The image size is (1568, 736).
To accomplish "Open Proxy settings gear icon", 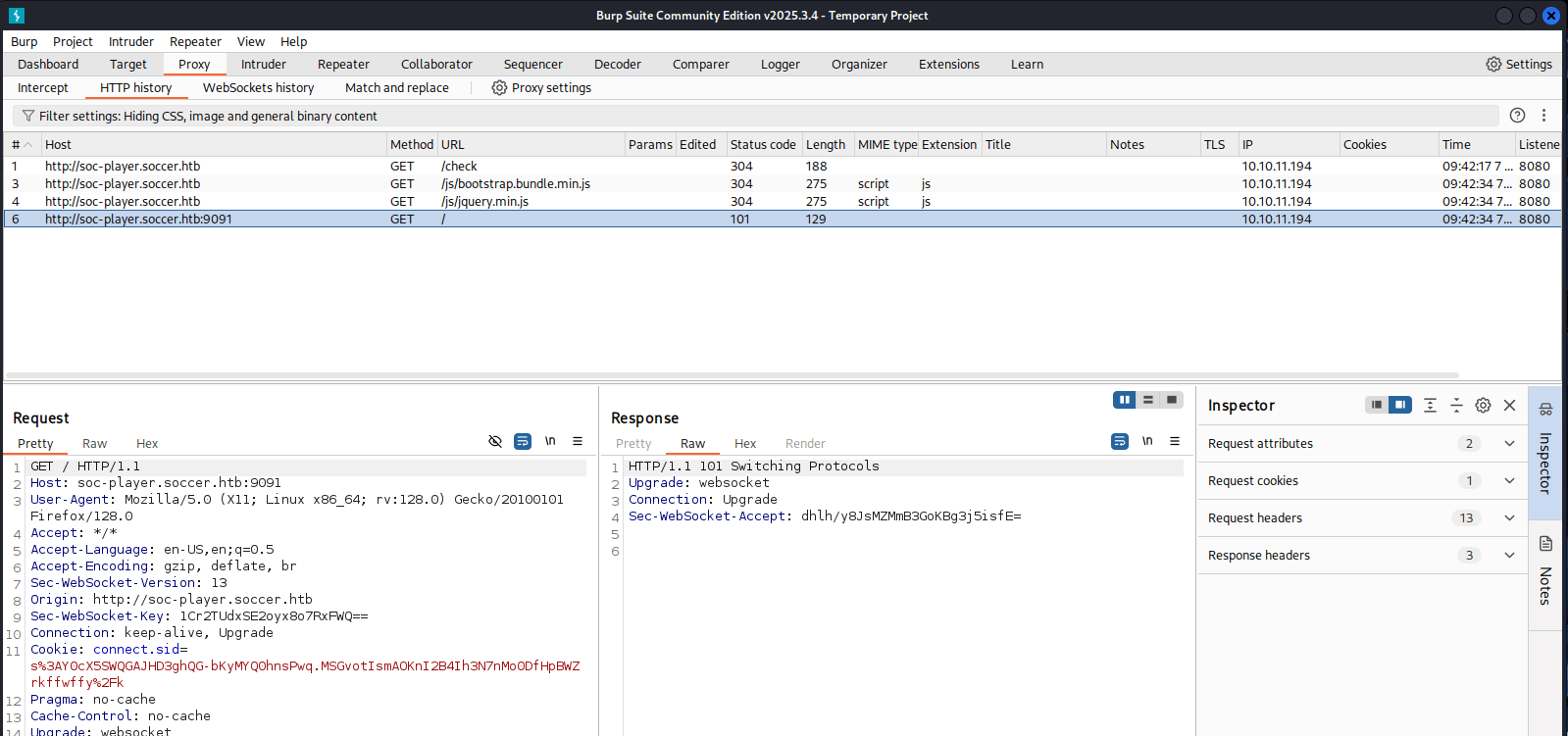I will click(499, 87).
